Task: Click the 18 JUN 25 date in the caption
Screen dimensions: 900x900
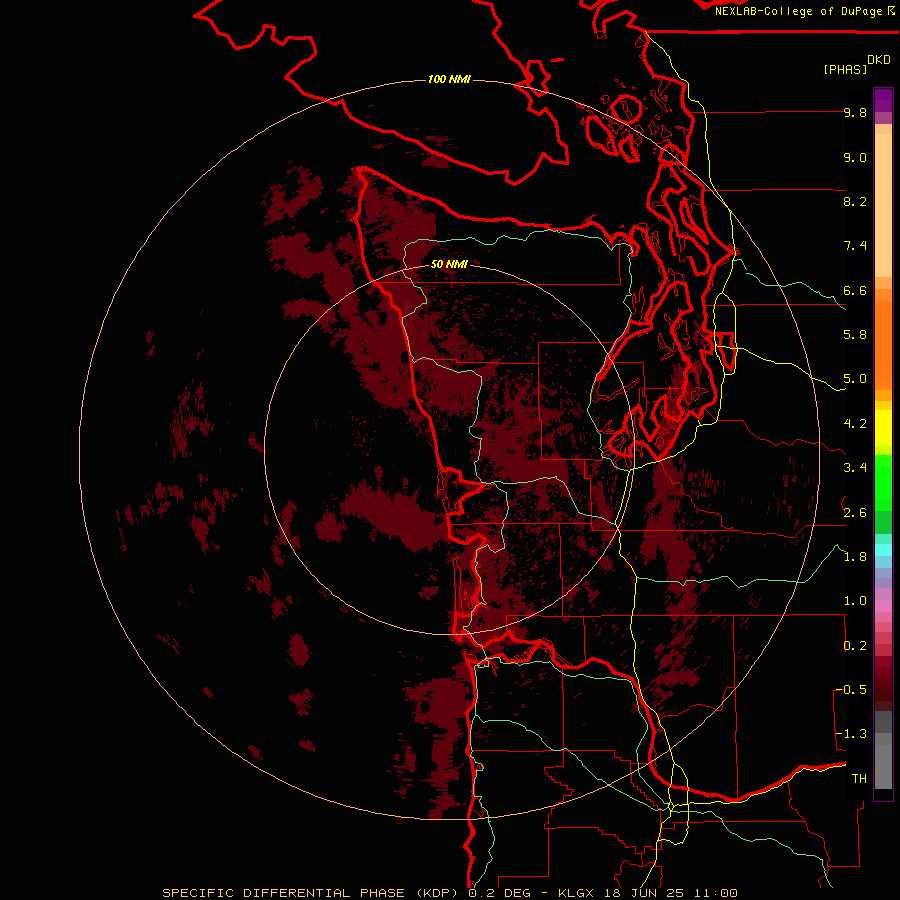Action: coord(645,893)
